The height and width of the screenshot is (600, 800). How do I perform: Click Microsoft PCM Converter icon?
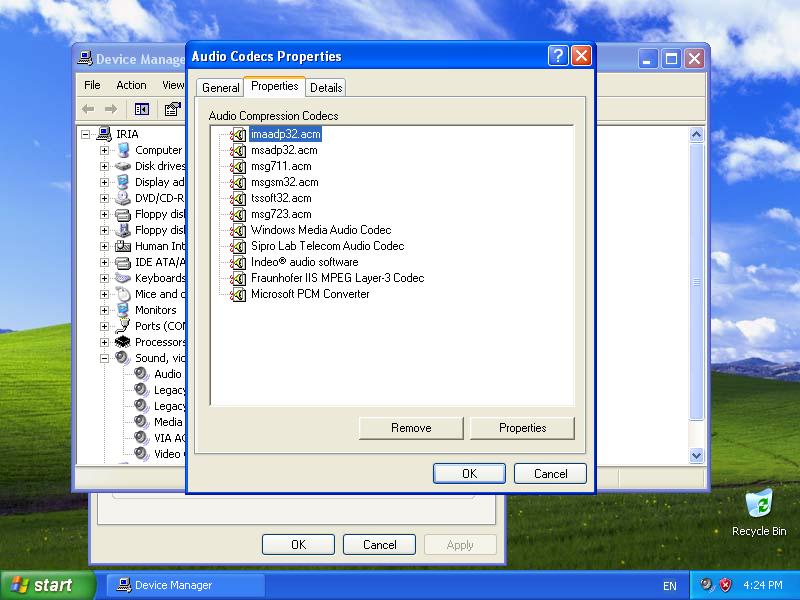point(238,294)
